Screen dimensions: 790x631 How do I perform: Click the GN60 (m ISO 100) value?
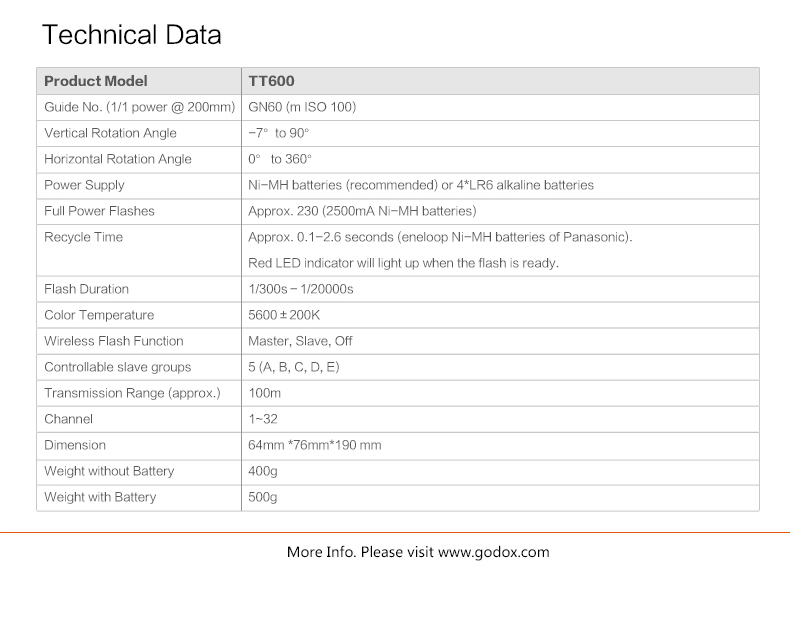302,107
